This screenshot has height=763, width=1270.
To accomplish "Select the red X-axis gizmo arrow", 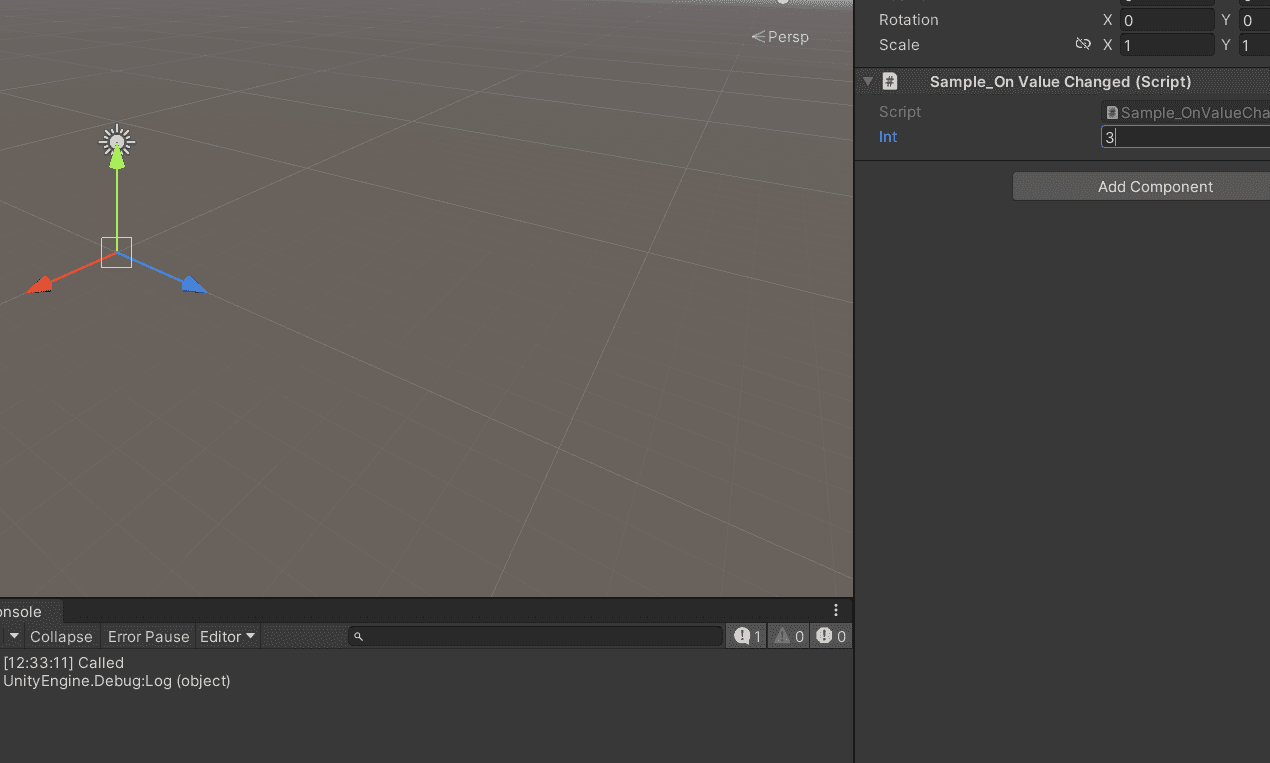I will (40, 286).
